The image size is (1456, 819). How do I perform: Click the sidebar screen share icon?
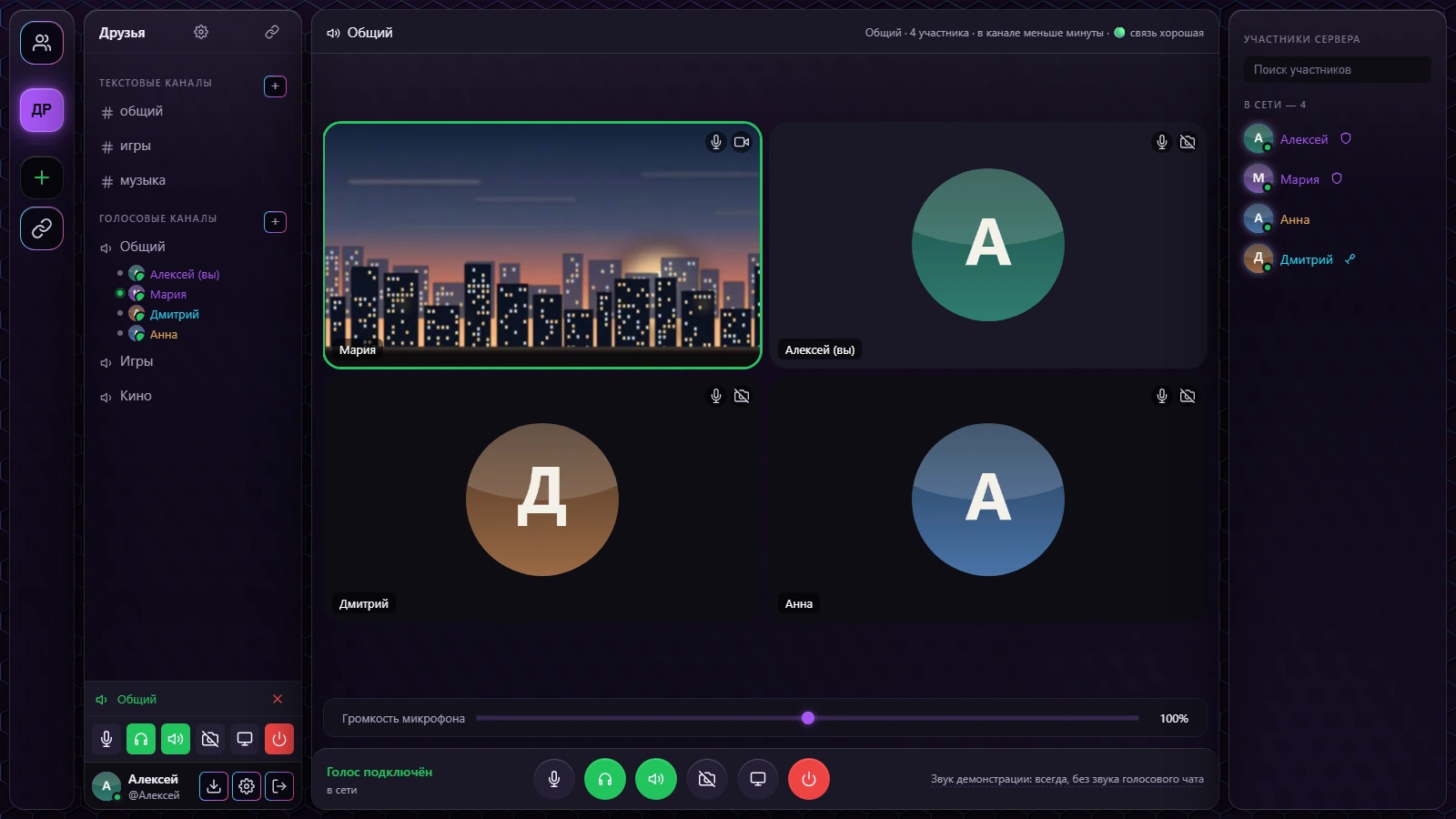[x=245, y=739]
